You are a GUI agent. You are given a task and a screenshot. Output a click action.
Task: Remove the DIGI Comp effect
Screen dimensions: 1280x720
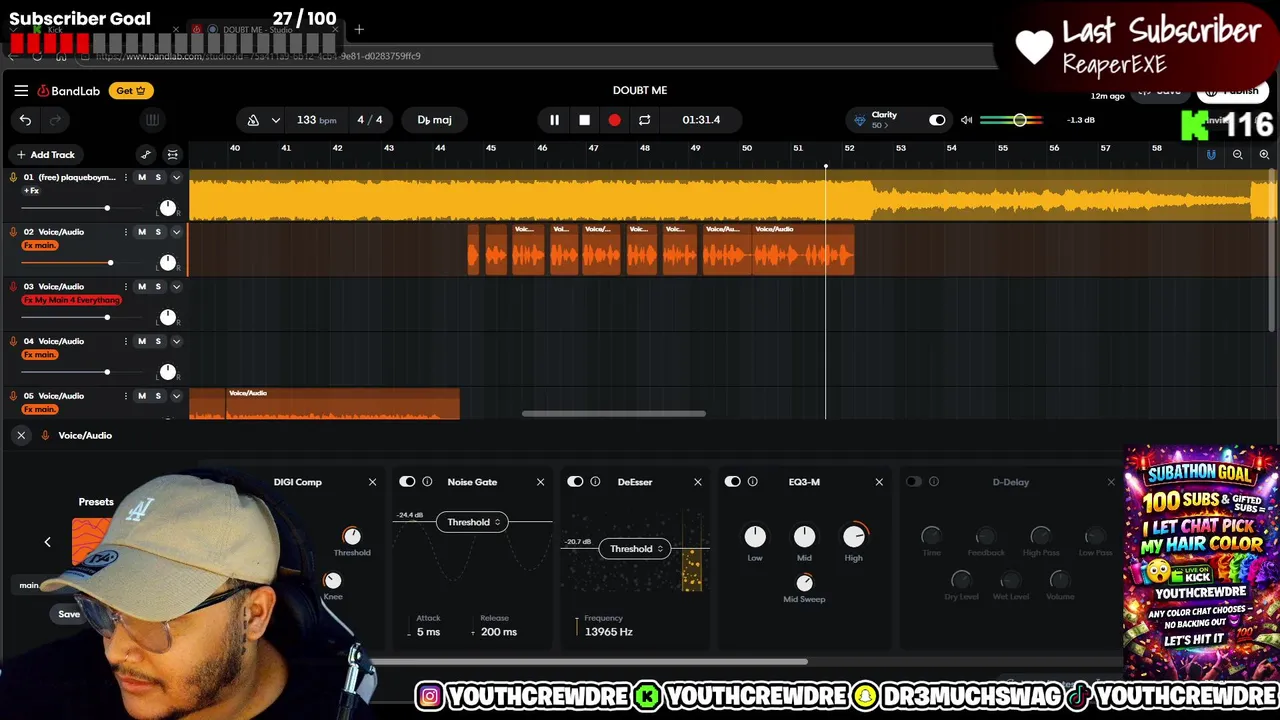(372, 482)
